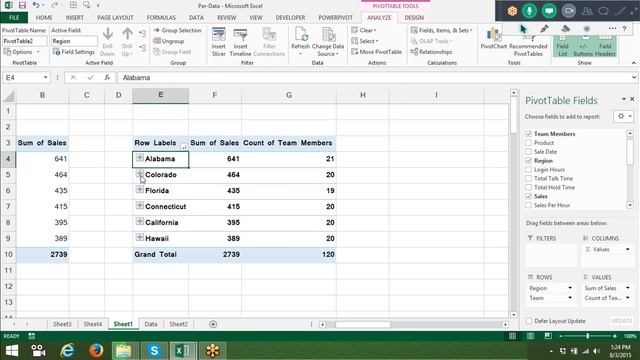Switch to the Data sheet tab
The width and height of the screenshot is (640, 360).
(x=151, y=324)
